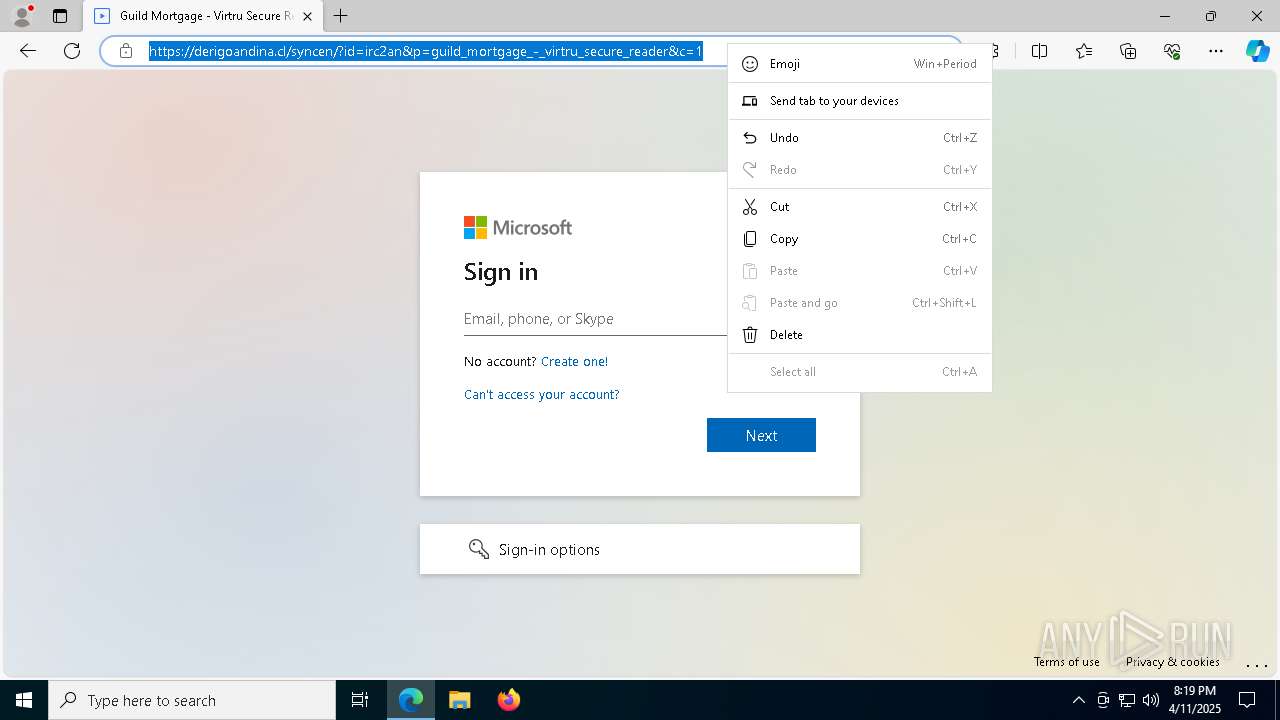Click the Terms of use link
This screenshot has height=720, width=1280.
click(x=1066, y=662)
